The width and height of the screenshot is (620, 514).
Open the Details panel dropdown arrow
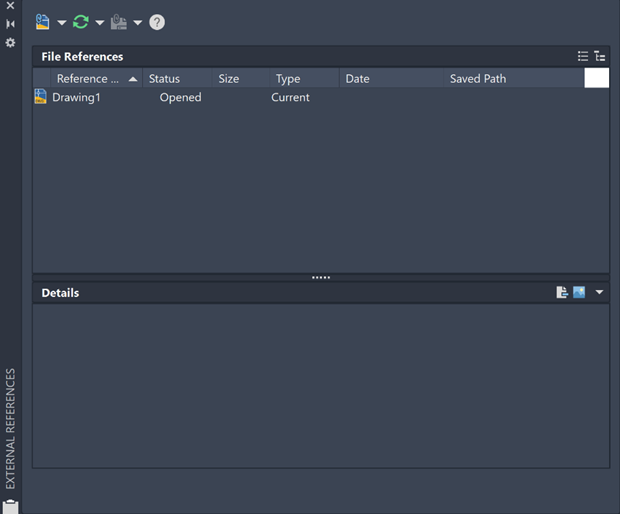tap(599, 293)
